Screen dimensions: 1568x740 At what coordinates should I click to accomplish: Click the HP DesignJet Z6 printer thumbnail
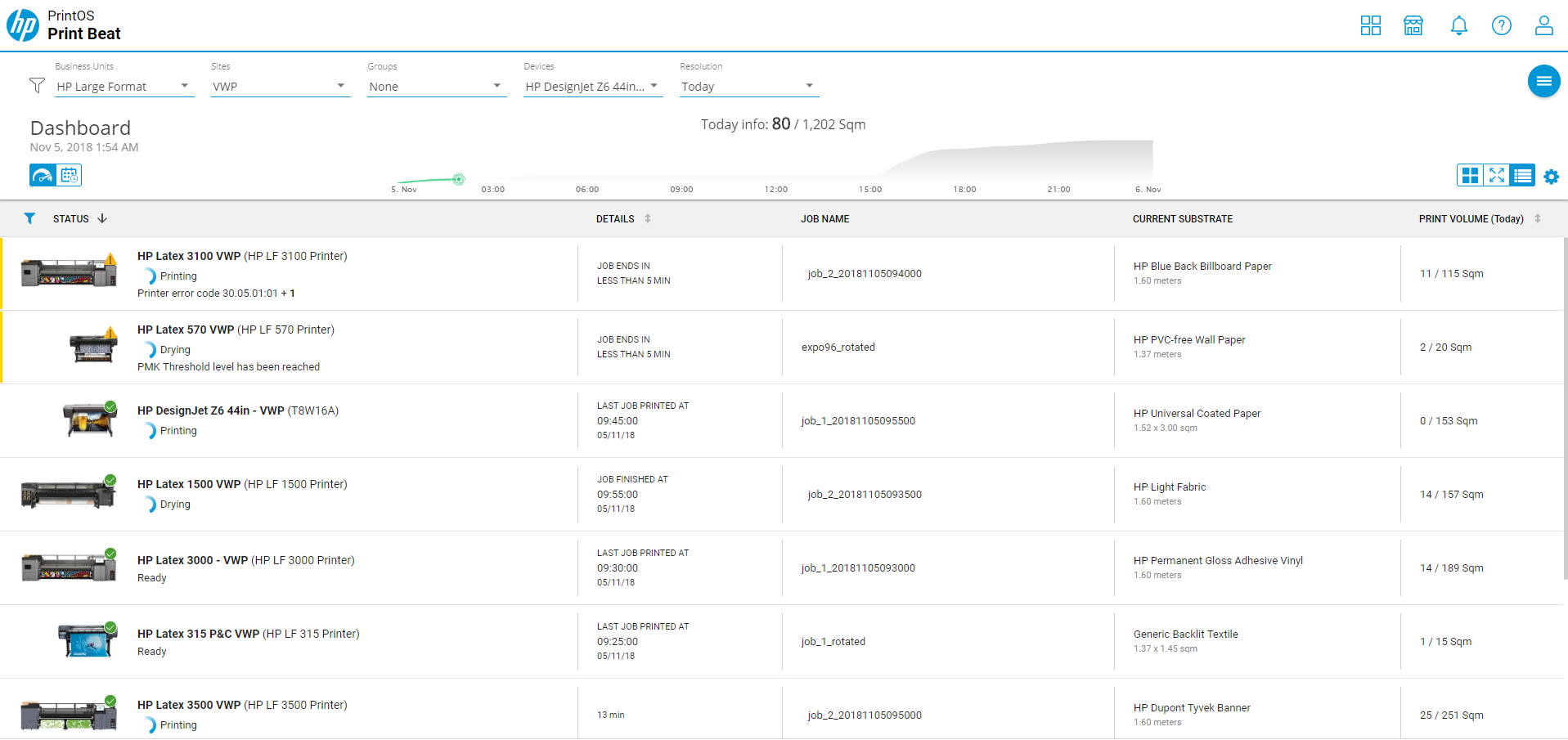coord(90,419)
